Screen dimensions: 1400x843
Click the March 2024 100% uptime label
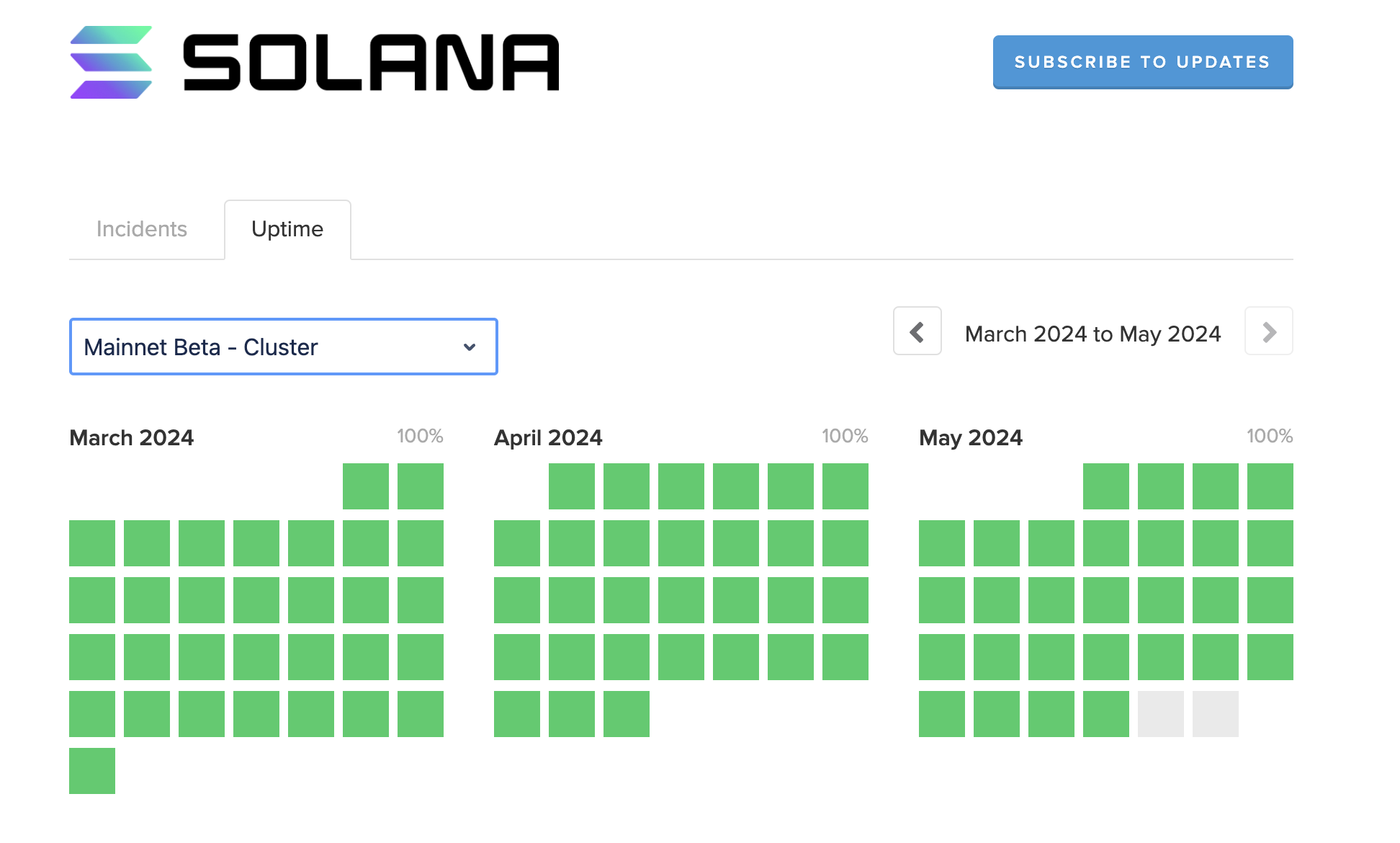pos(420,436)
